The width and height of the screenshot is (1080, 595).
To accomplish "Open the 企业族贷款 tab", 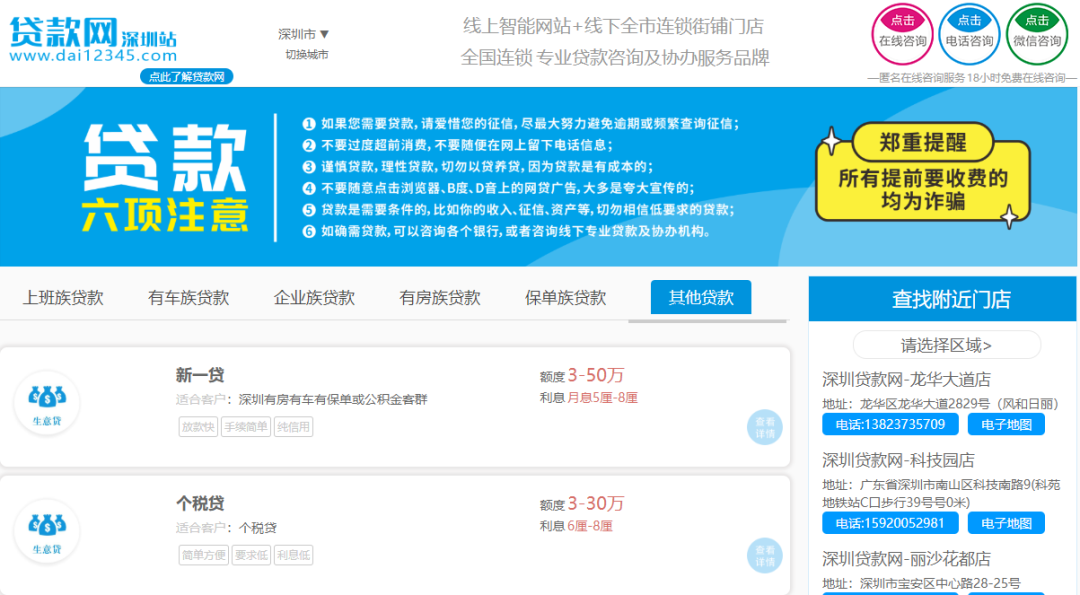I will 314,298.
